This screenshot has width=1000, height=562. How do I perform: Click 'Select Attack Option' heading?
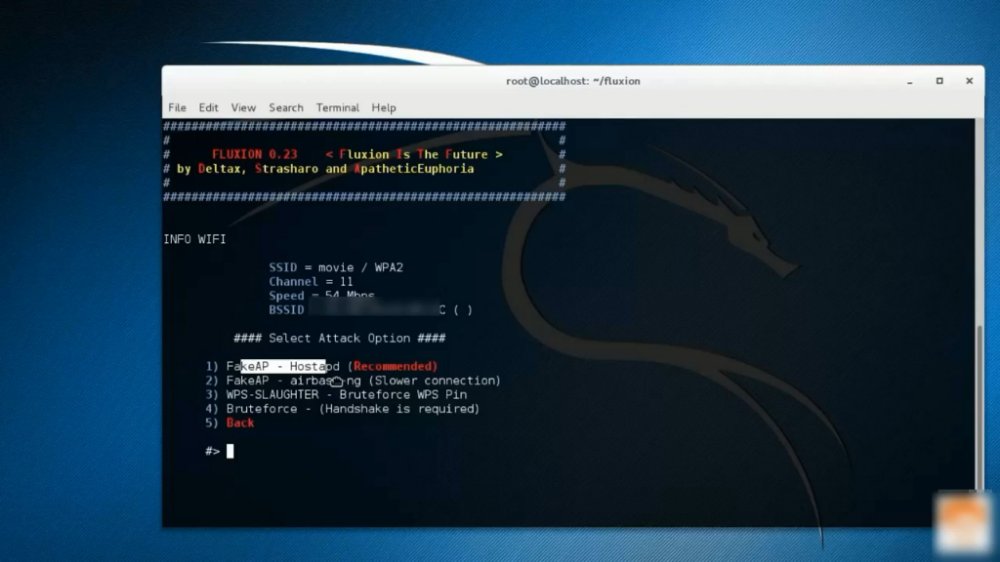pyautogui.click(x=339, y=338)
